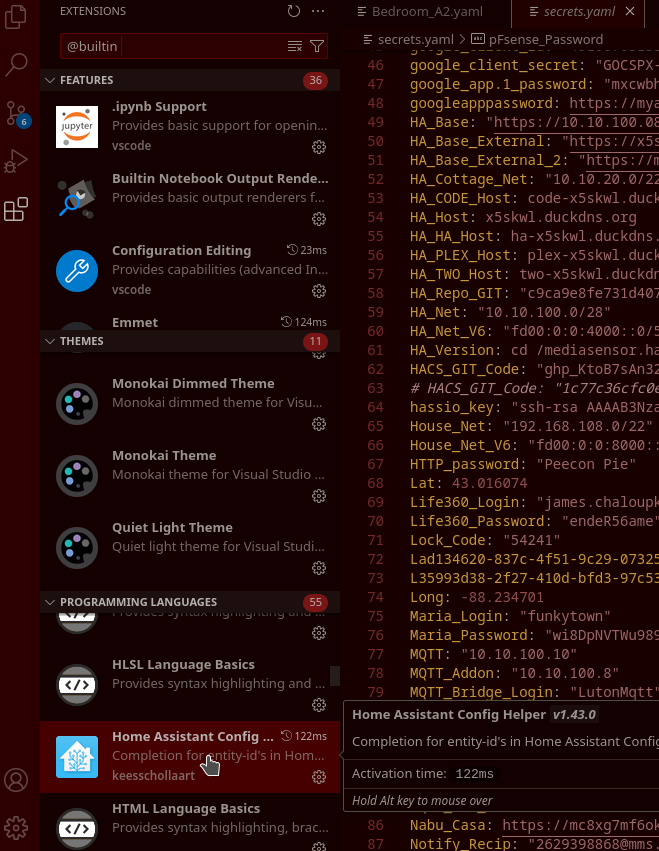Select the .ipynb Support extension
Viewport: 659px width, 851px height.
pos(190,127)
